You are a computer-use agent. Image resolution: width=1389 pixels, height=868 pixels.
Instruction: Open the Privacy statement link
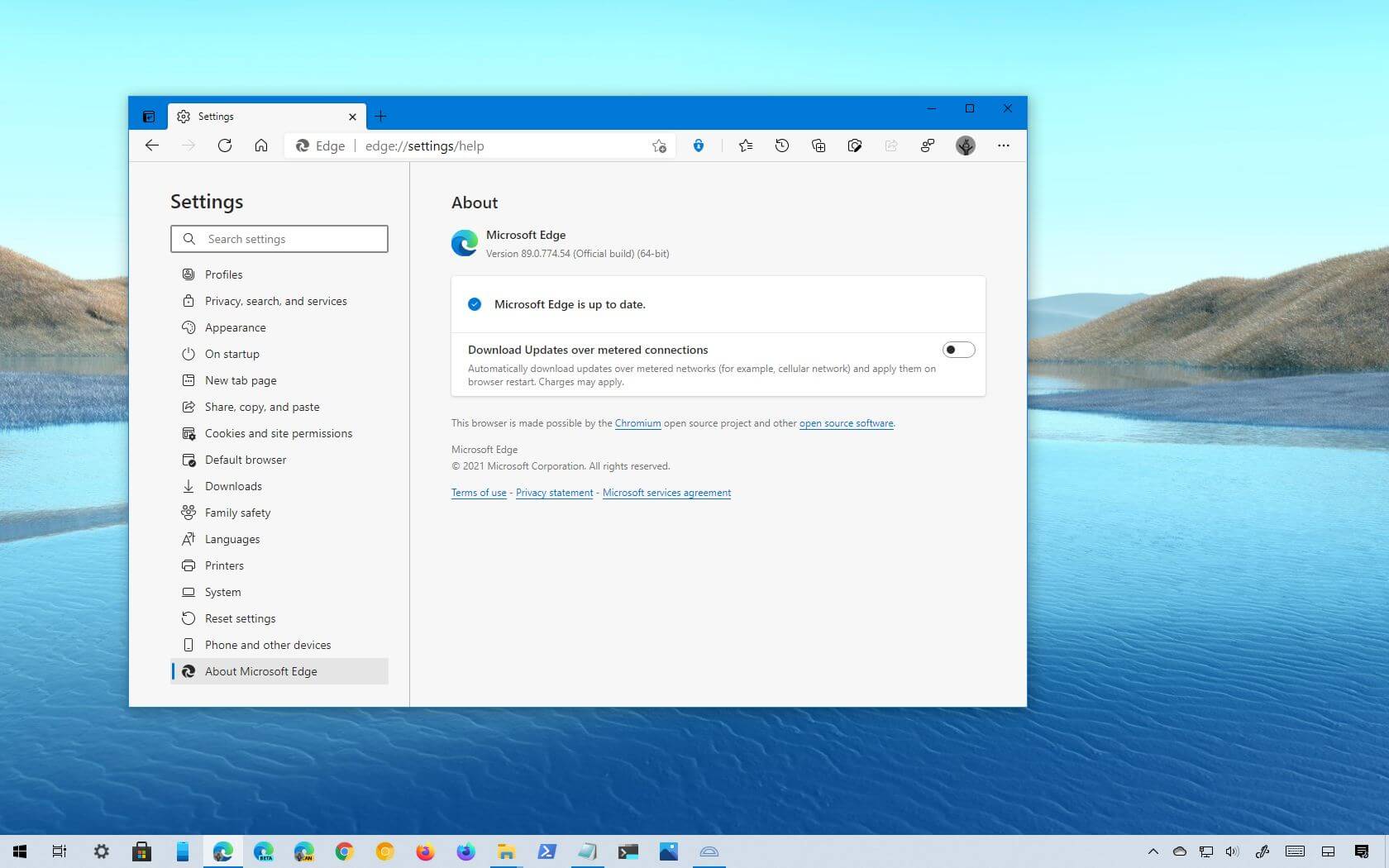(554, 493)
